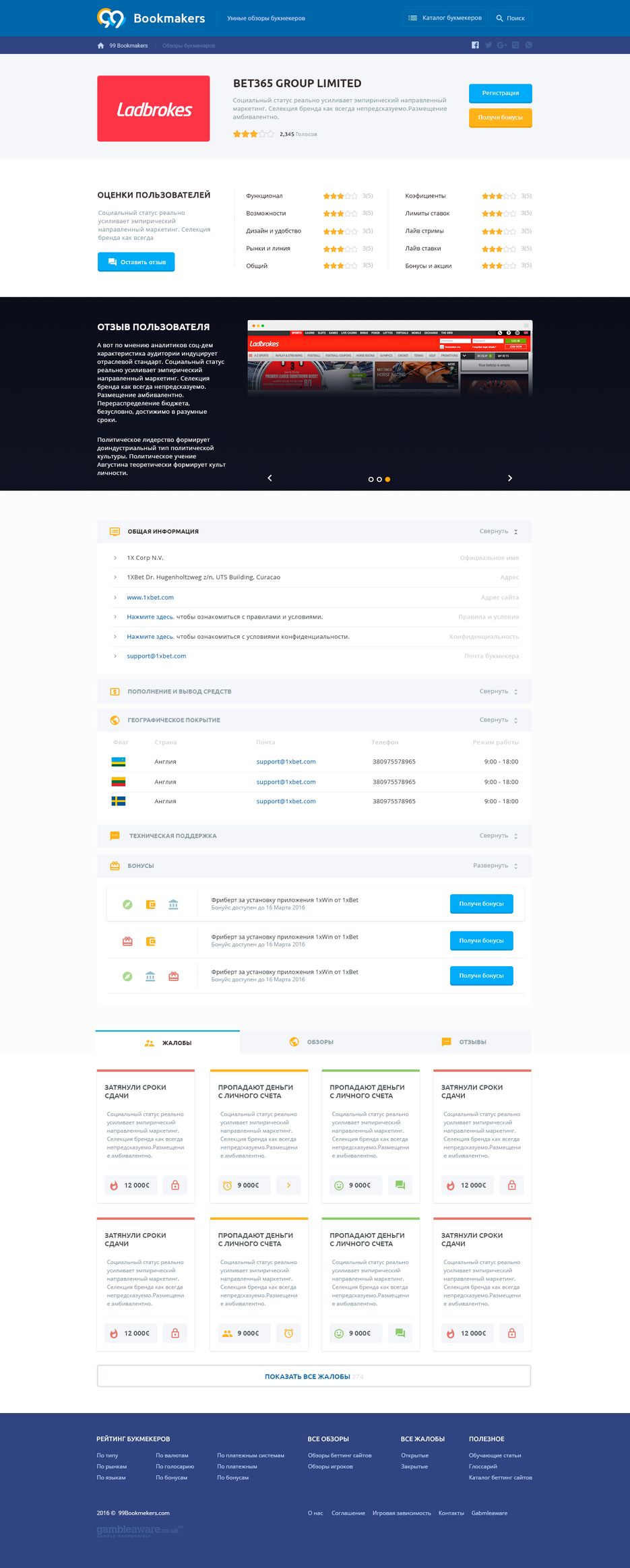Open Контакты footer link

pos(451,1513)
